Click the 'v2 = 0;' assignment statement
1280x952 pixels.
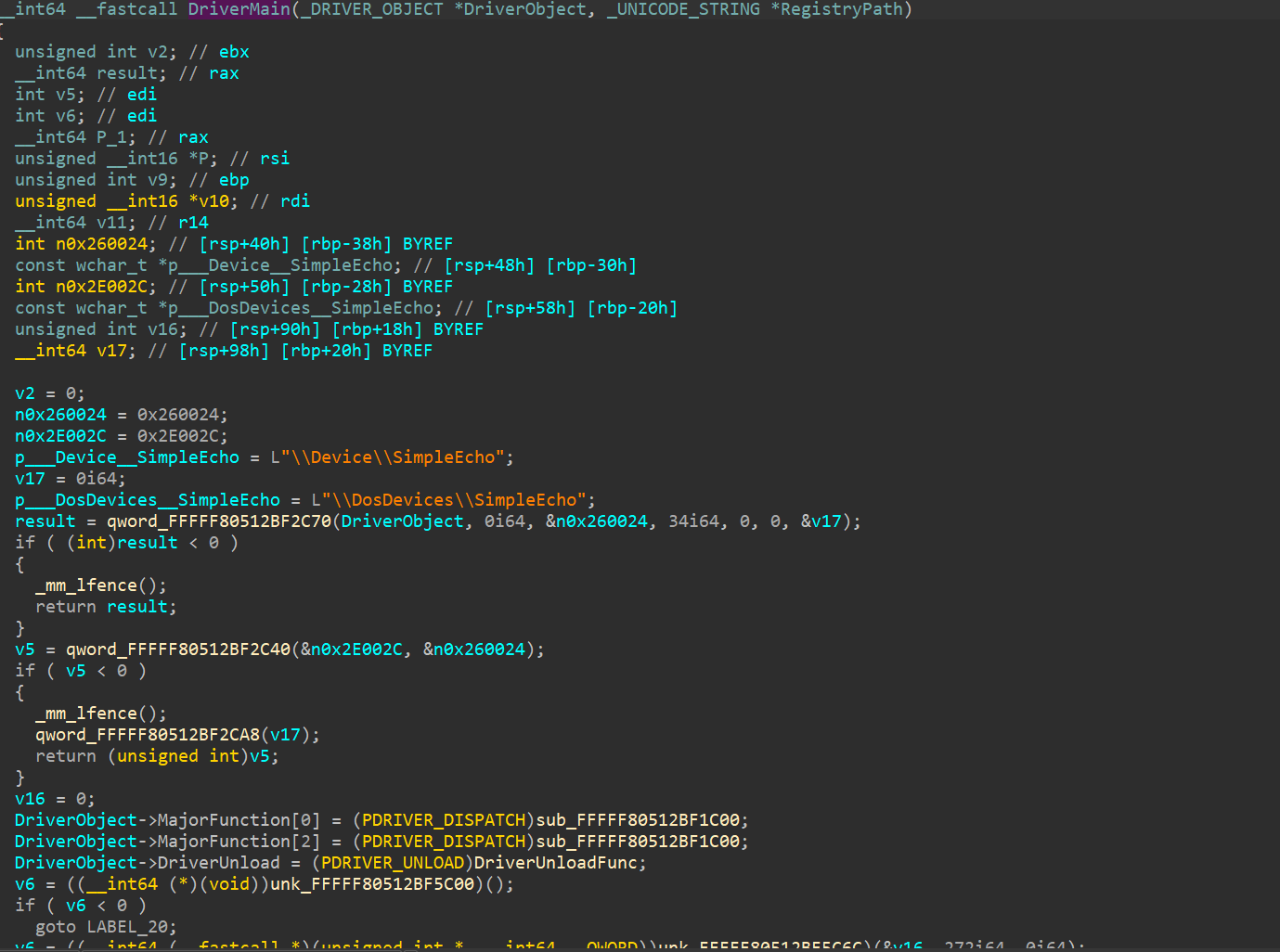tap(50, 393)
